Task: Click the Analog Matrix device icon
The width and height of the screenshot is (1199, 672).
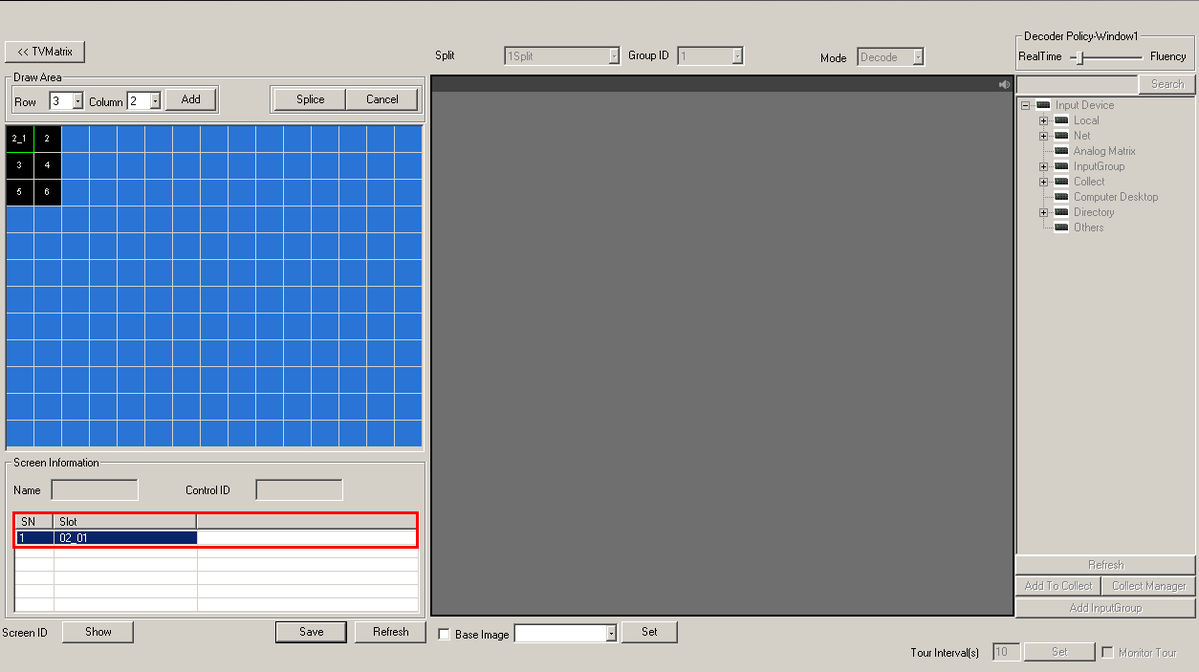Action: pyautogui.click(x=1061, y=151)
